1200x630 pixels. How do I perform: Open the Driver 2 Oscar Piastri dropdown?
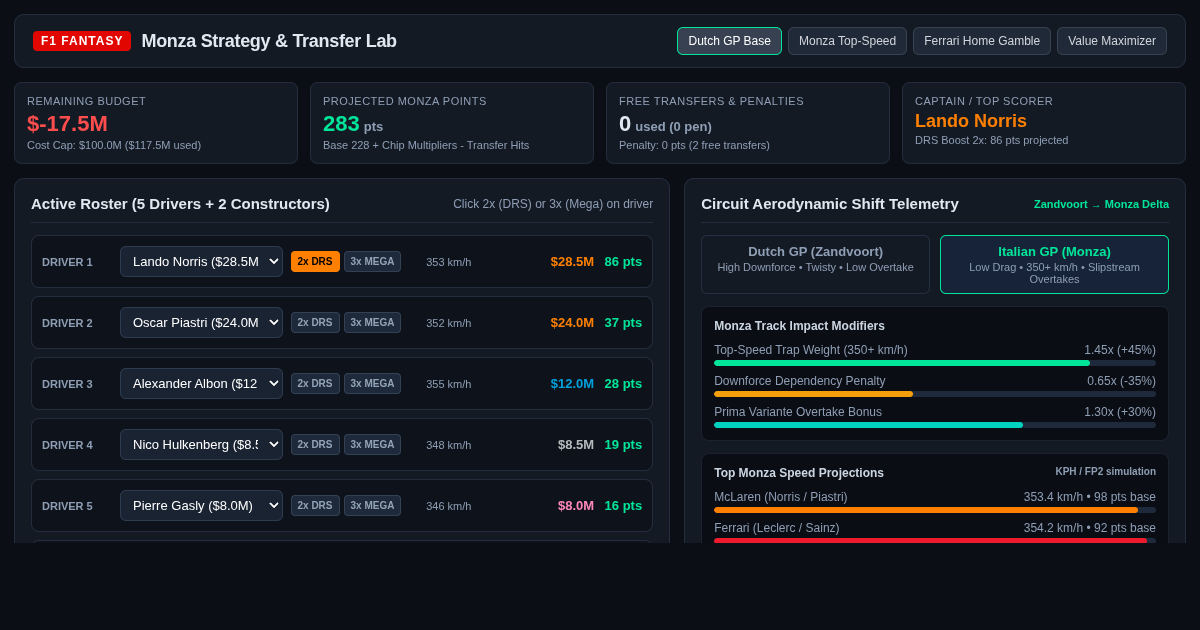click(x=201, y=322)
